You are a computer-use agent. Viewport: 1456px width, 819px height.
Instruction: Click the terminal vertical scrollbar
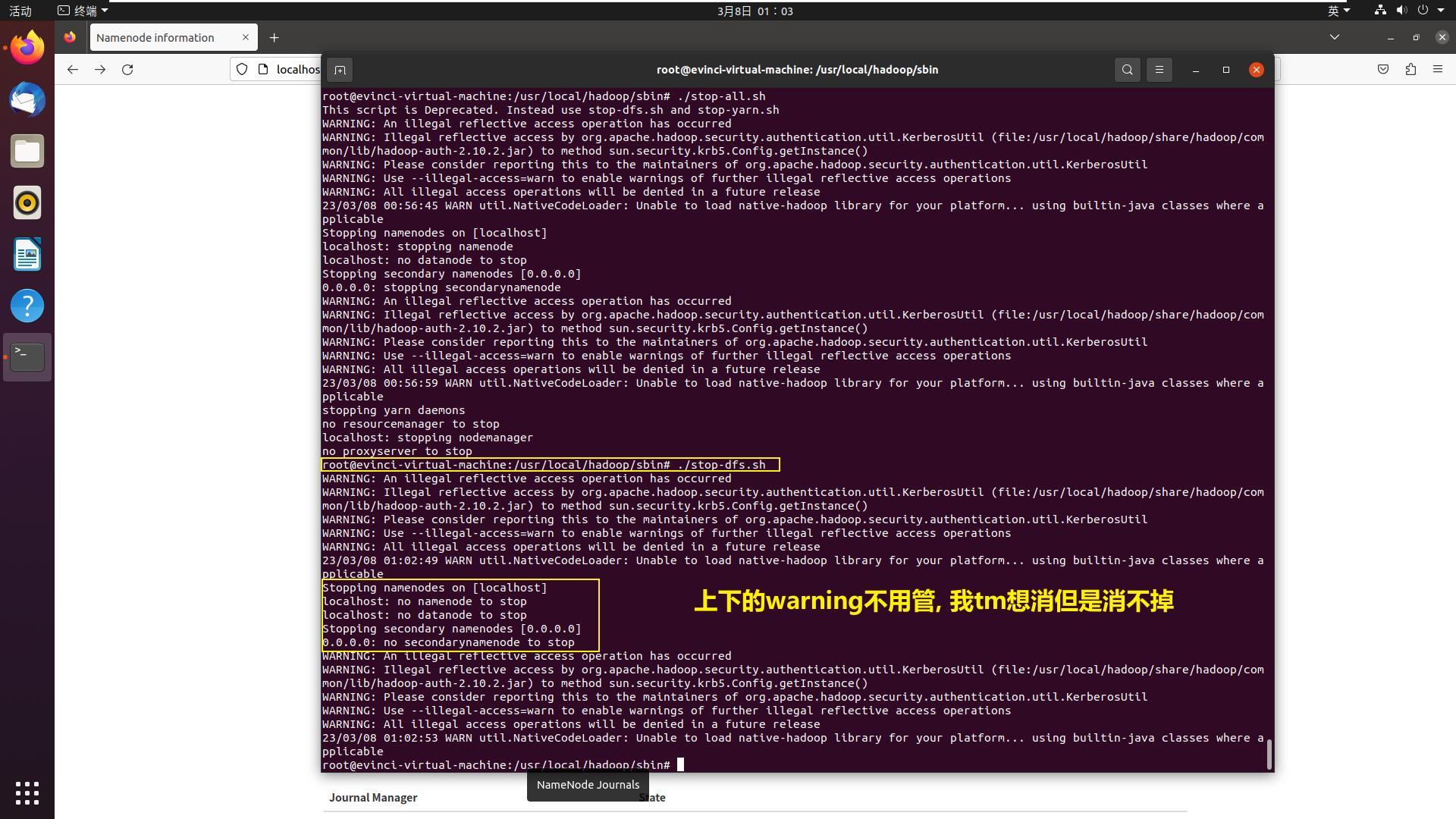coord(1269,754)
